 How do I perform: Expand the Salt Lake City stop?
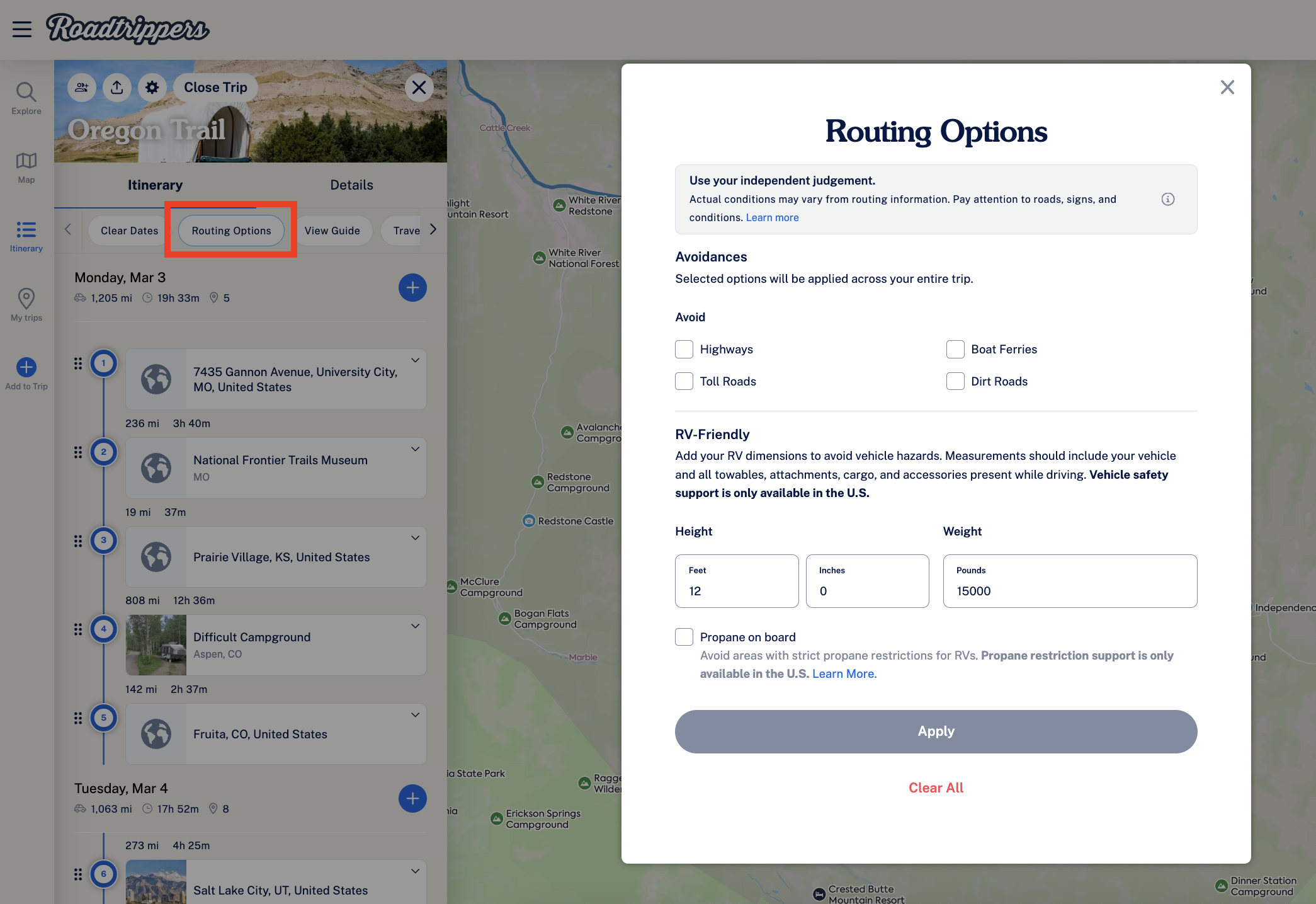click(x=415, y=871)
